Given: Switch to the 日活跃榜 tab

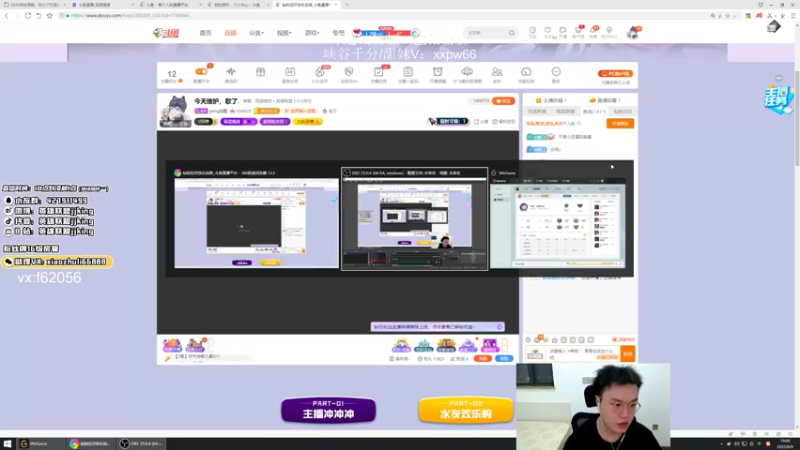Looking at the screenshot, I should pos(537,111).
